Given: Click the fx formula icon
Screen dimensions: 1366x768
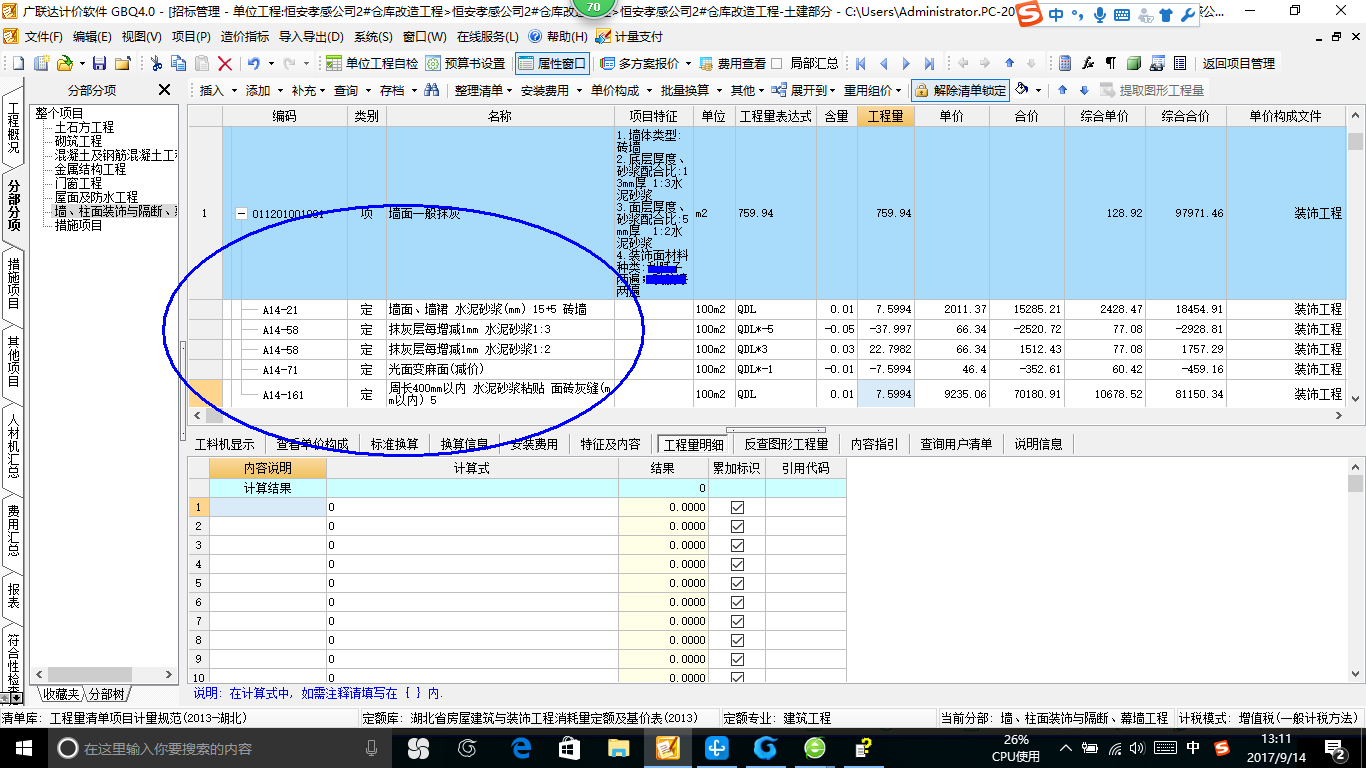Looking at the screenshot, I should pyautogui.click(x=1088, y=63).
